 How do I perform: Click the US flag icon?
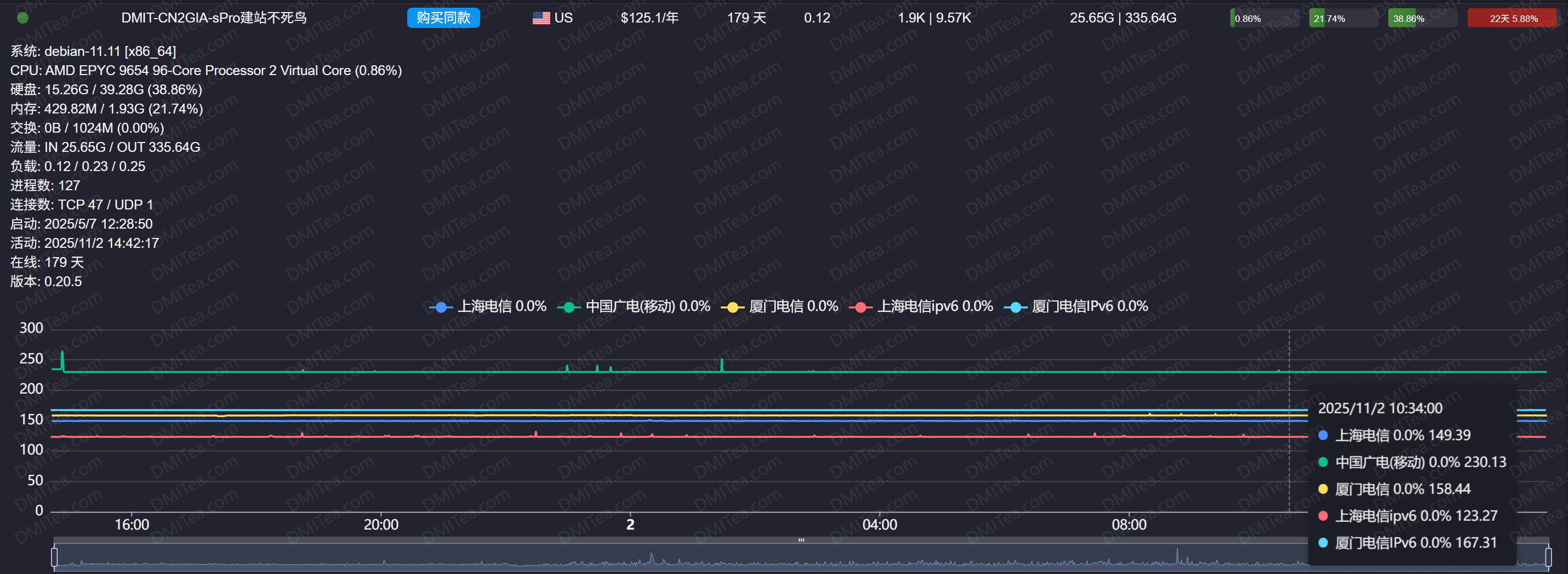click(540, 18)
